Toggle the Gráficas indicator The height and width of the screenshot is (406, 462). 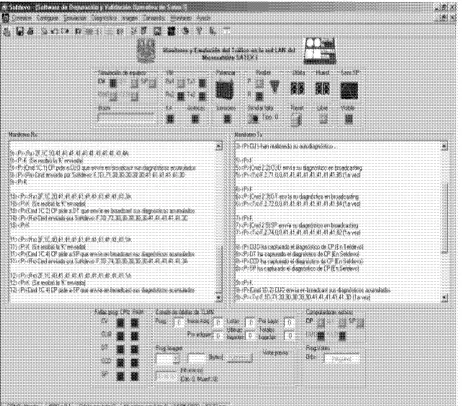[195, 119]
